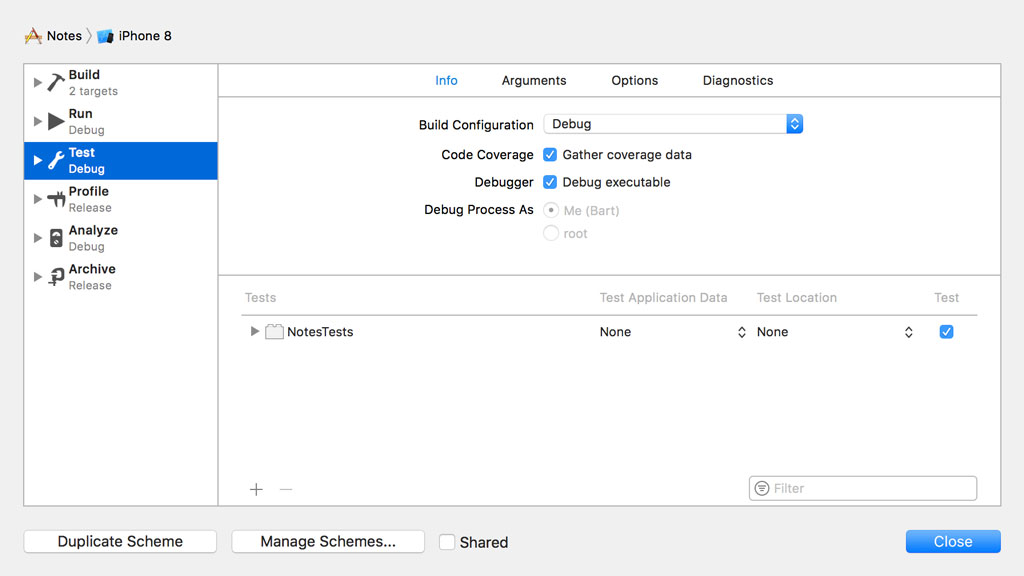Click the Run play icon in sidebar
Viewport: 1024px width, 576px height.
pyautogui.click(x=55, y=119)
